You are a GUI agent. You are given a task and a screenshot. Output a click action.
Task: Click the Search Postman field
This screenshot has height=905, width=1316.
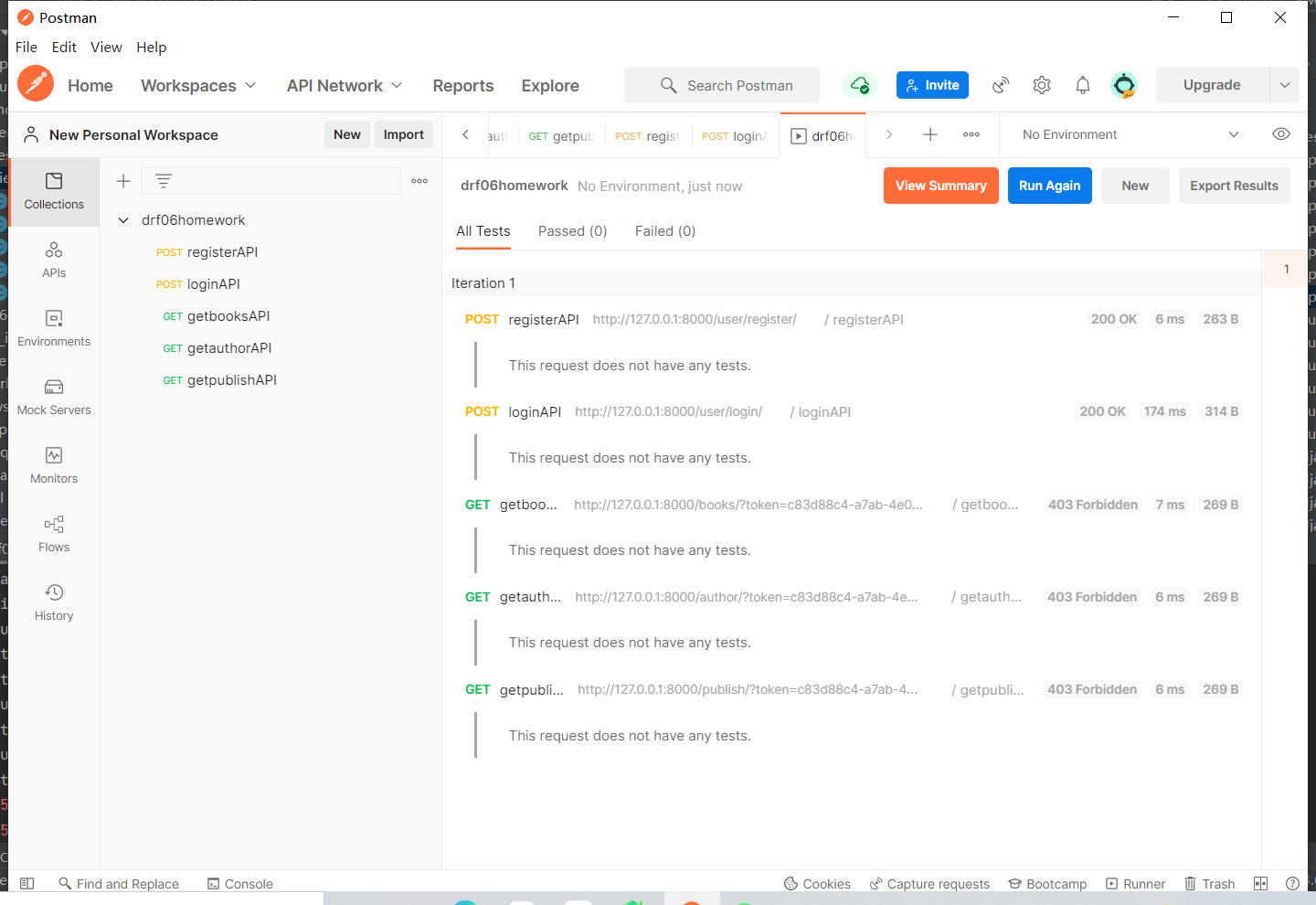click(x=722, y=85)
